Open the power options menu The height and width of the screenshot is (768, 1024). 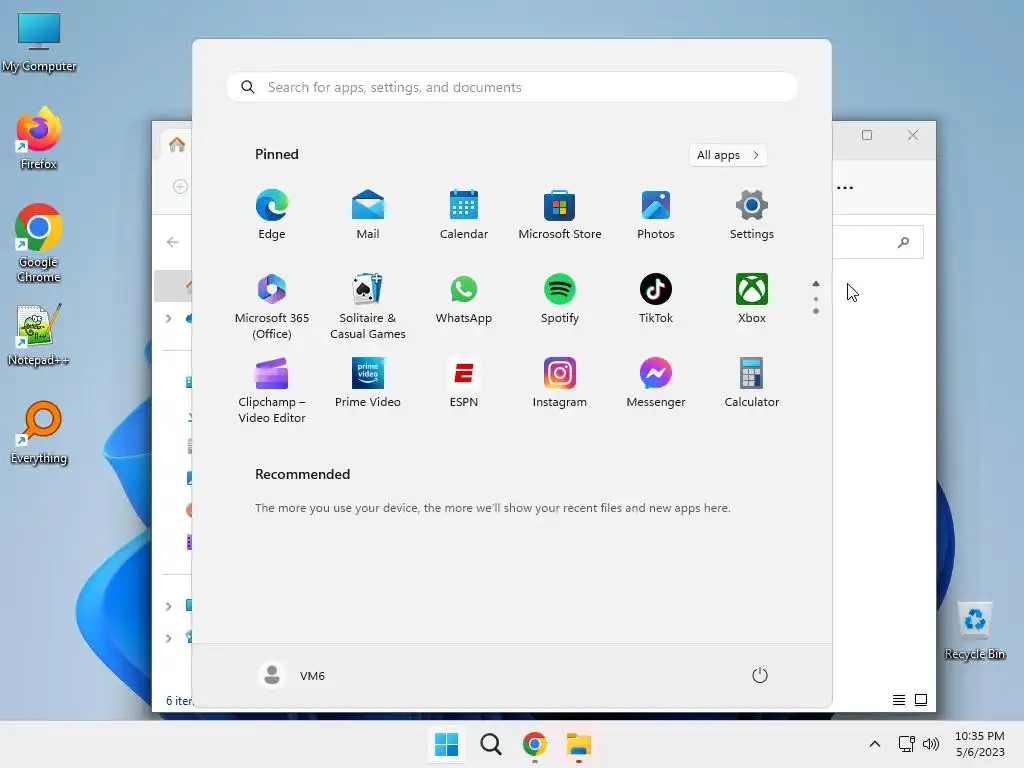coord(760,675)
